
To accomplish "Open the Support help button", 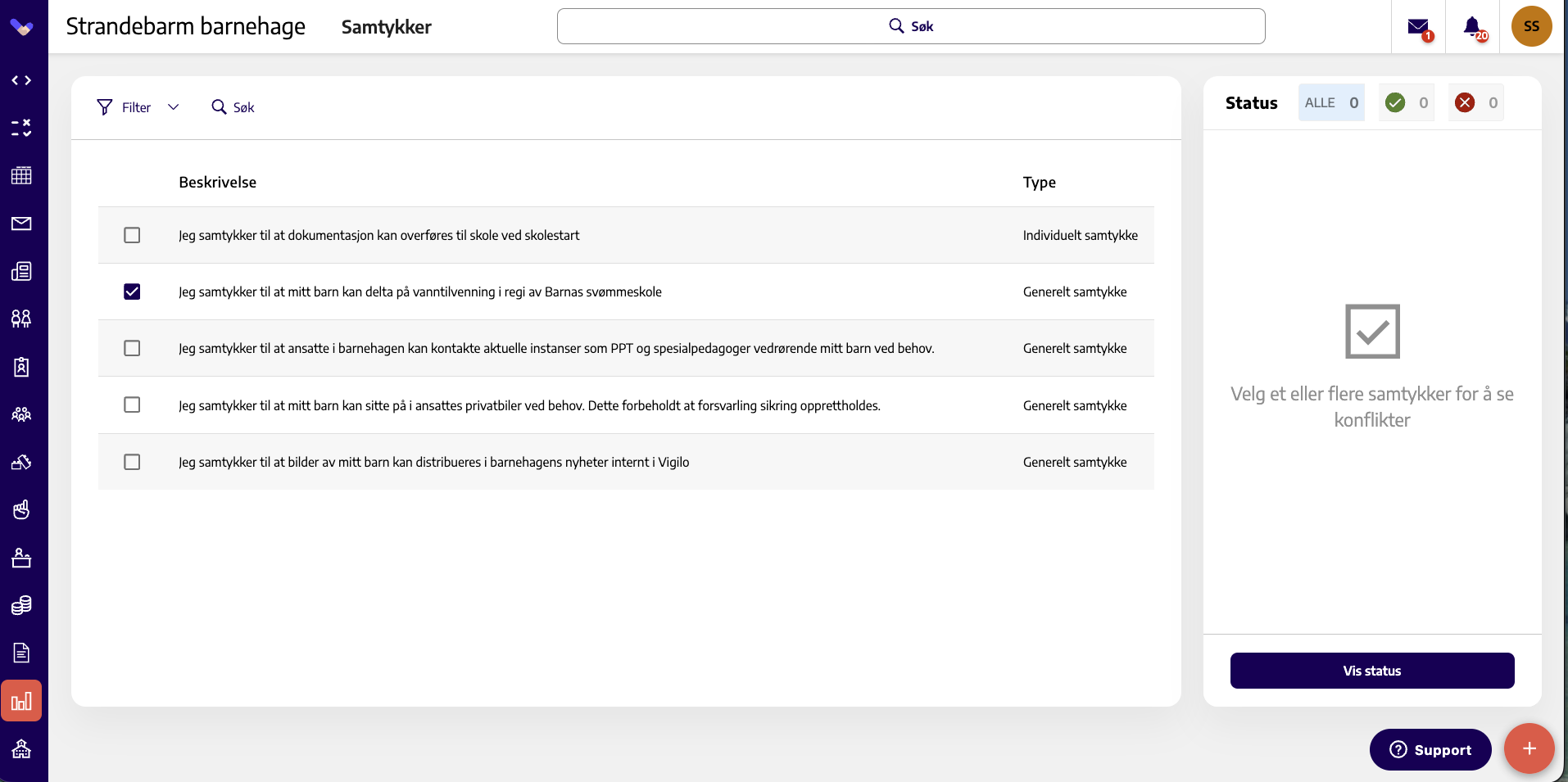I will (x=1430, y=749).
